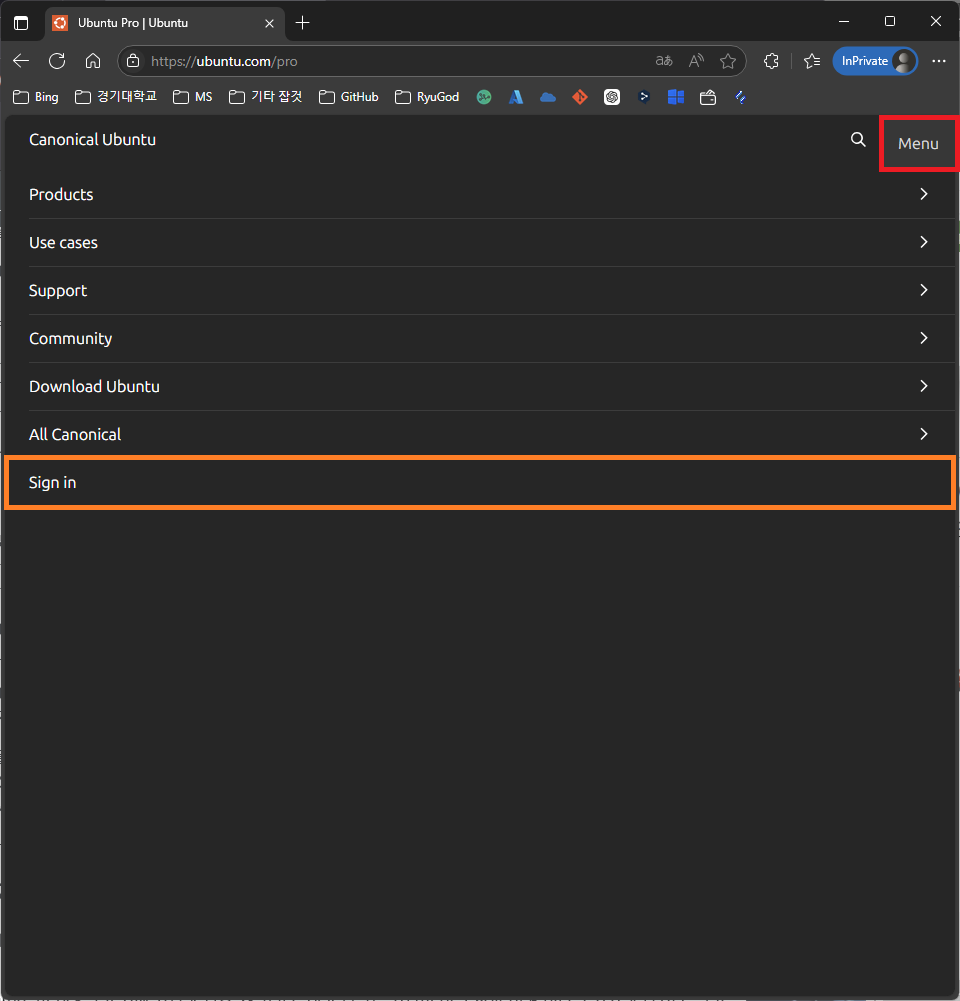Open the Azure bookmark icon
The image size is (960, 1001).
point(516,97)
